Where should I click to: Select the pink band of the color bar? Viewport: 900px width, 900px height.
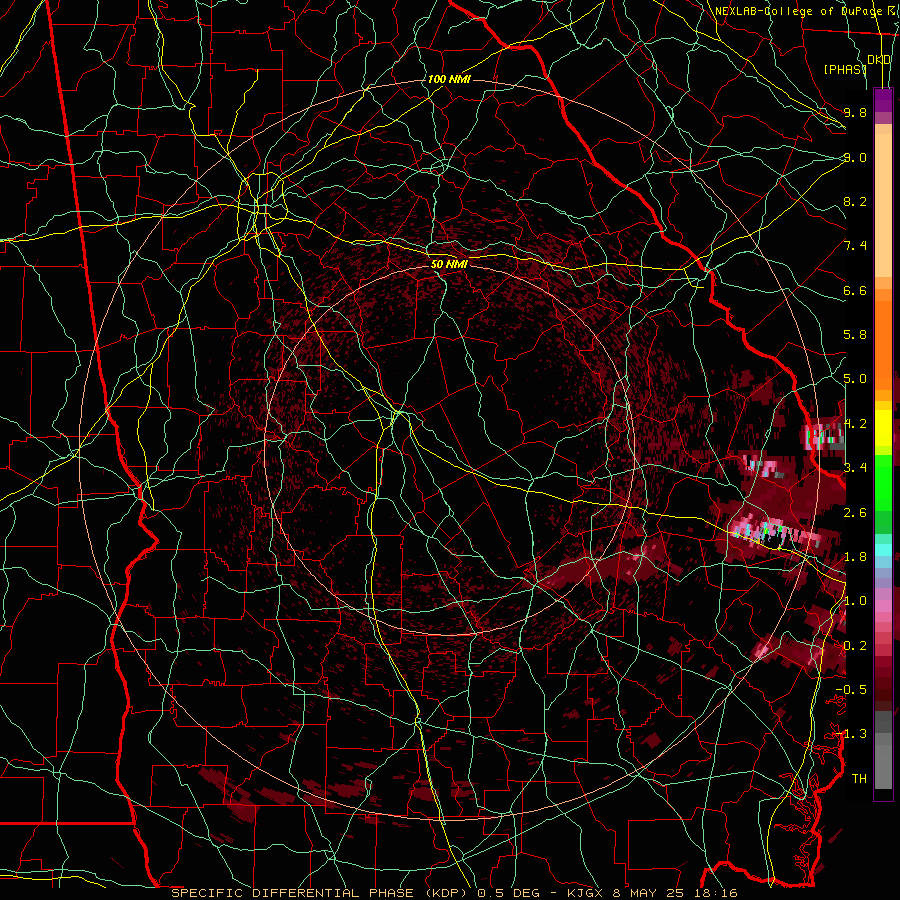(883, 606)
